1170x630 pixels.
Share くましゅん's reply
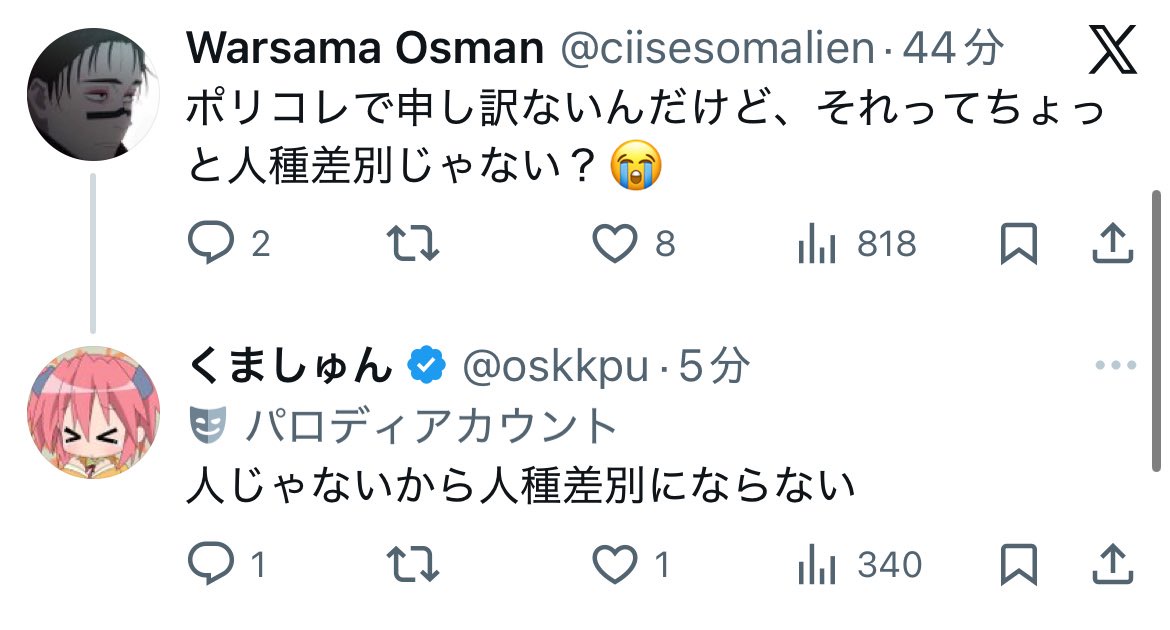click(x=1112, y=566)
